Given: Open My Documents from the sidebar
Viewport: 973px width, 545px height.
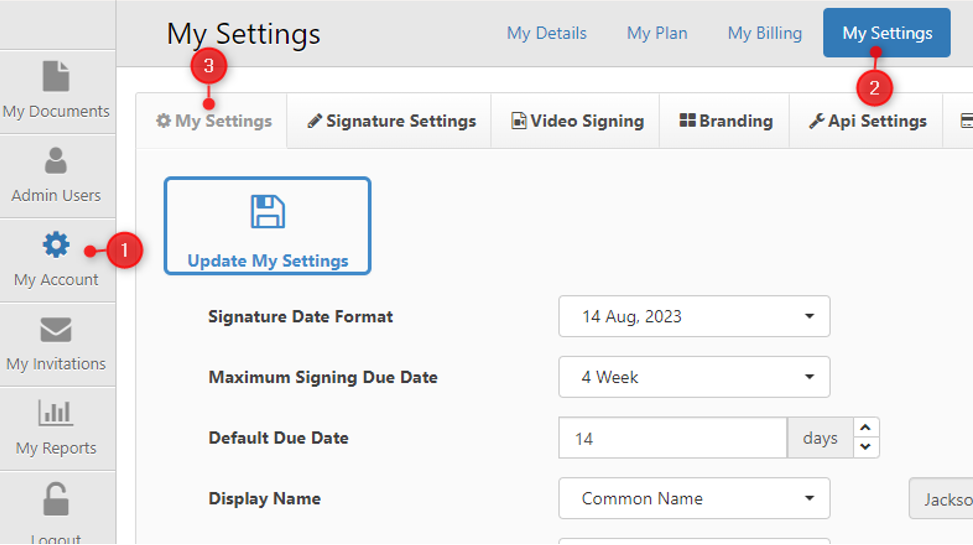Looking at the screenshot, I should [56, 91].
